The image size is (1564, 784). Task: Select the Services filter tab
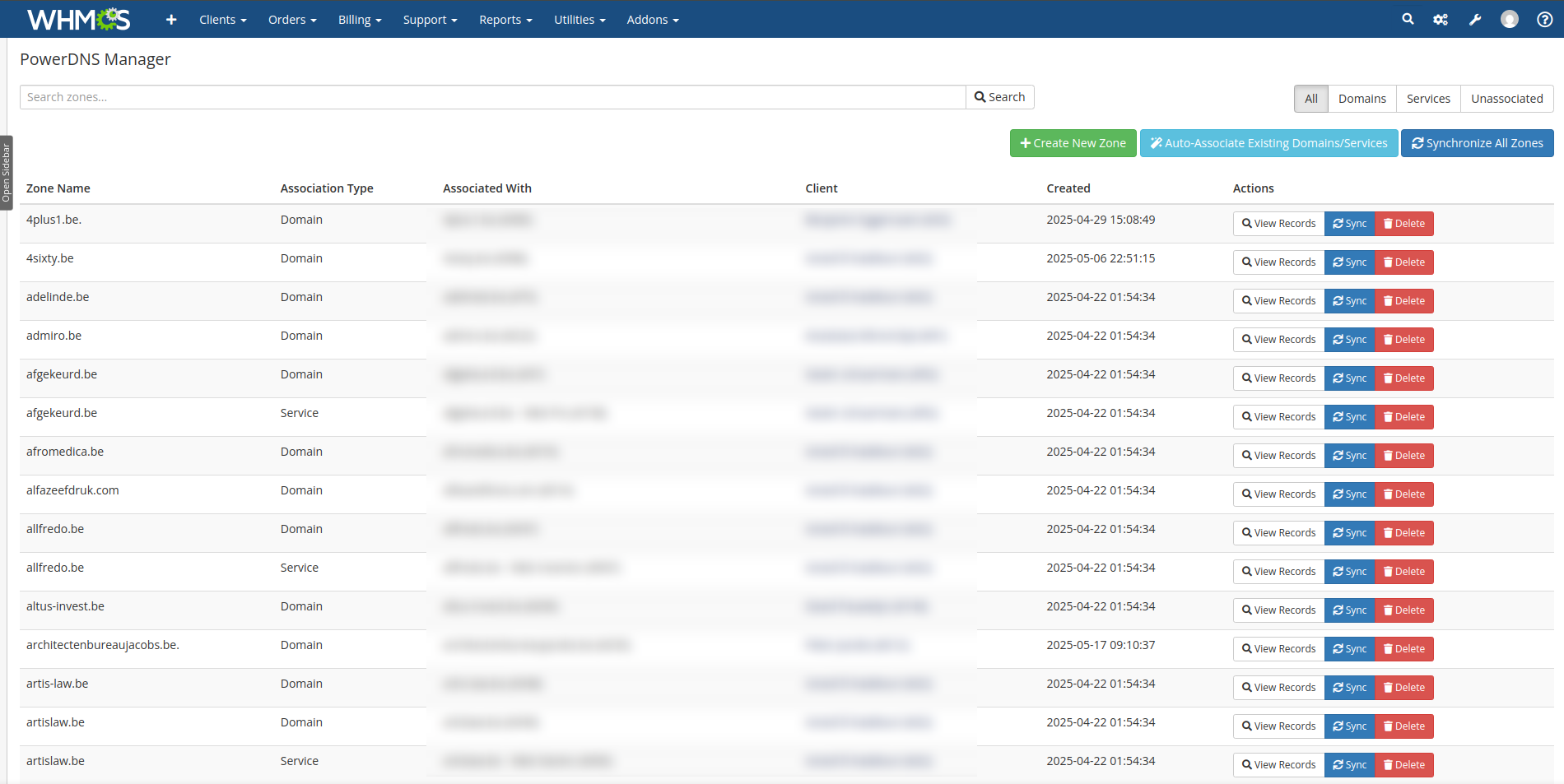point(1428,99)
